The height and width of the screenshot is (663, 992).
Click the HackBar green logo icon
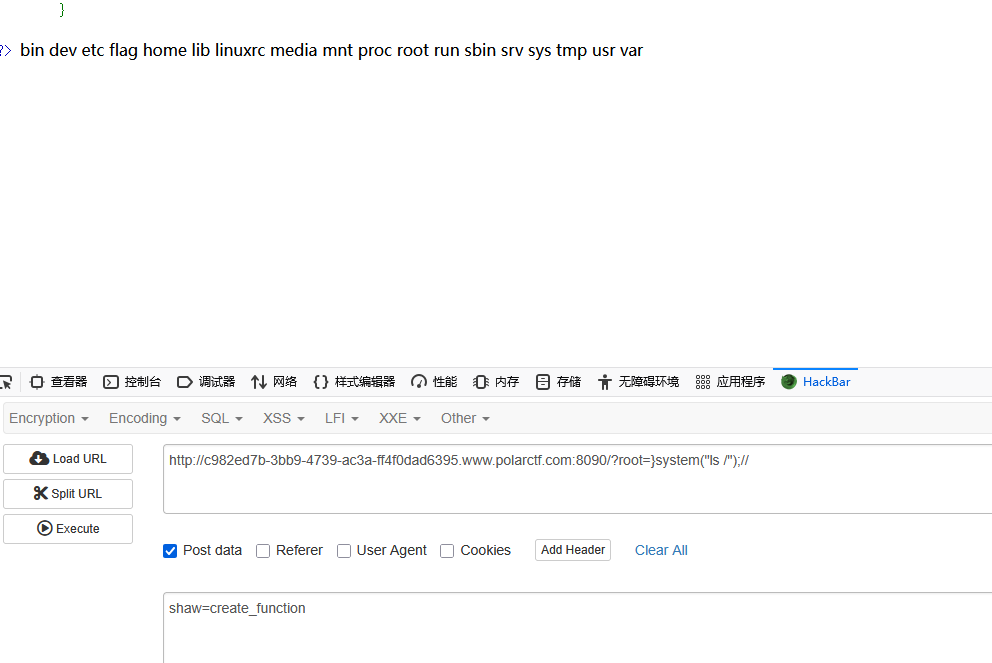788,381
